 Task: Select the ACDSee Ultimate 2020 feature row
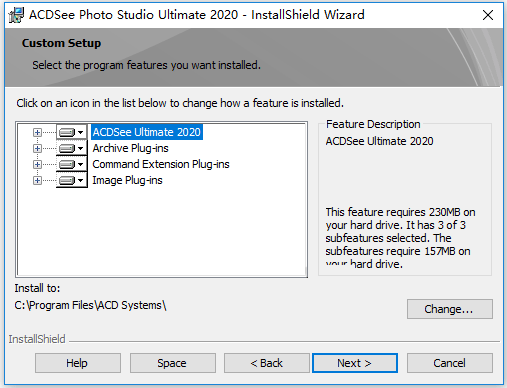[x=147, y=132]
